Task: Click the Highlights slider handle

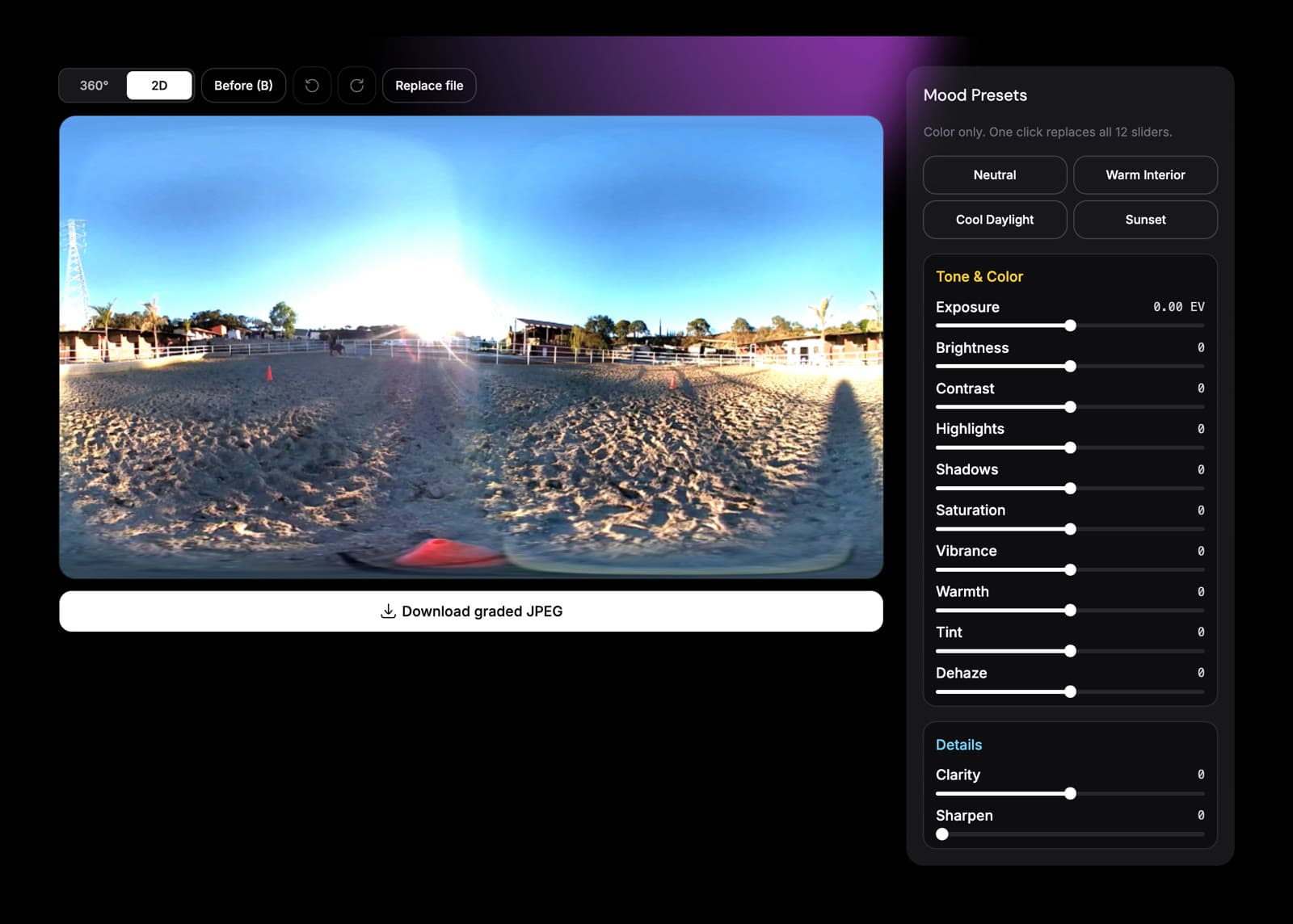Action: click(x=1070, y=447)
